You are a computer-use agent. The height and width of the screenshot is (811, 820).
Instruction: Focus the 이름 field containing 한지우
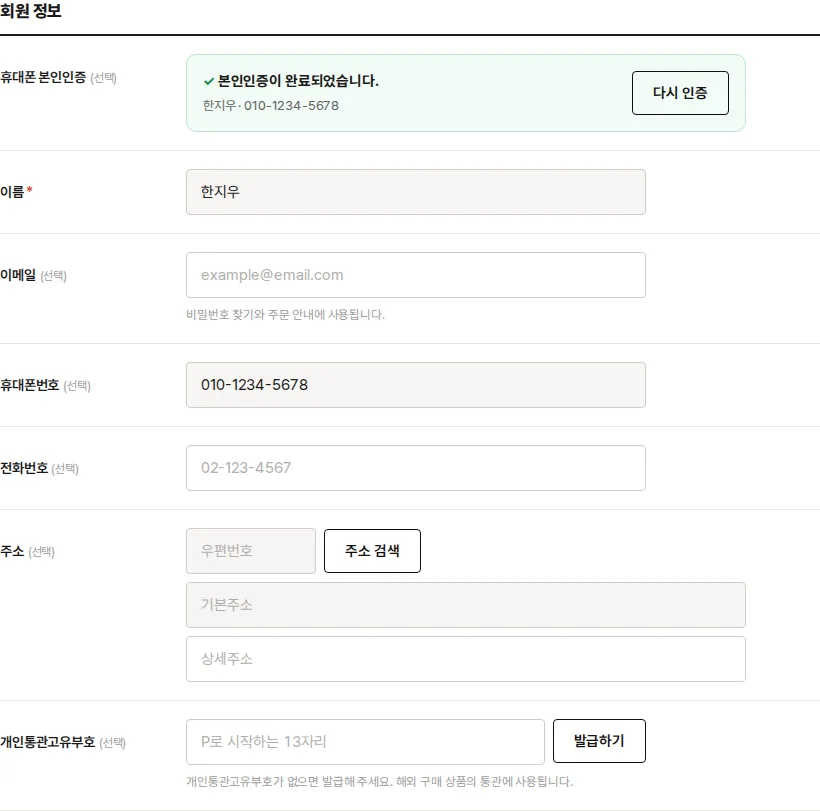[x=416, y=192]
